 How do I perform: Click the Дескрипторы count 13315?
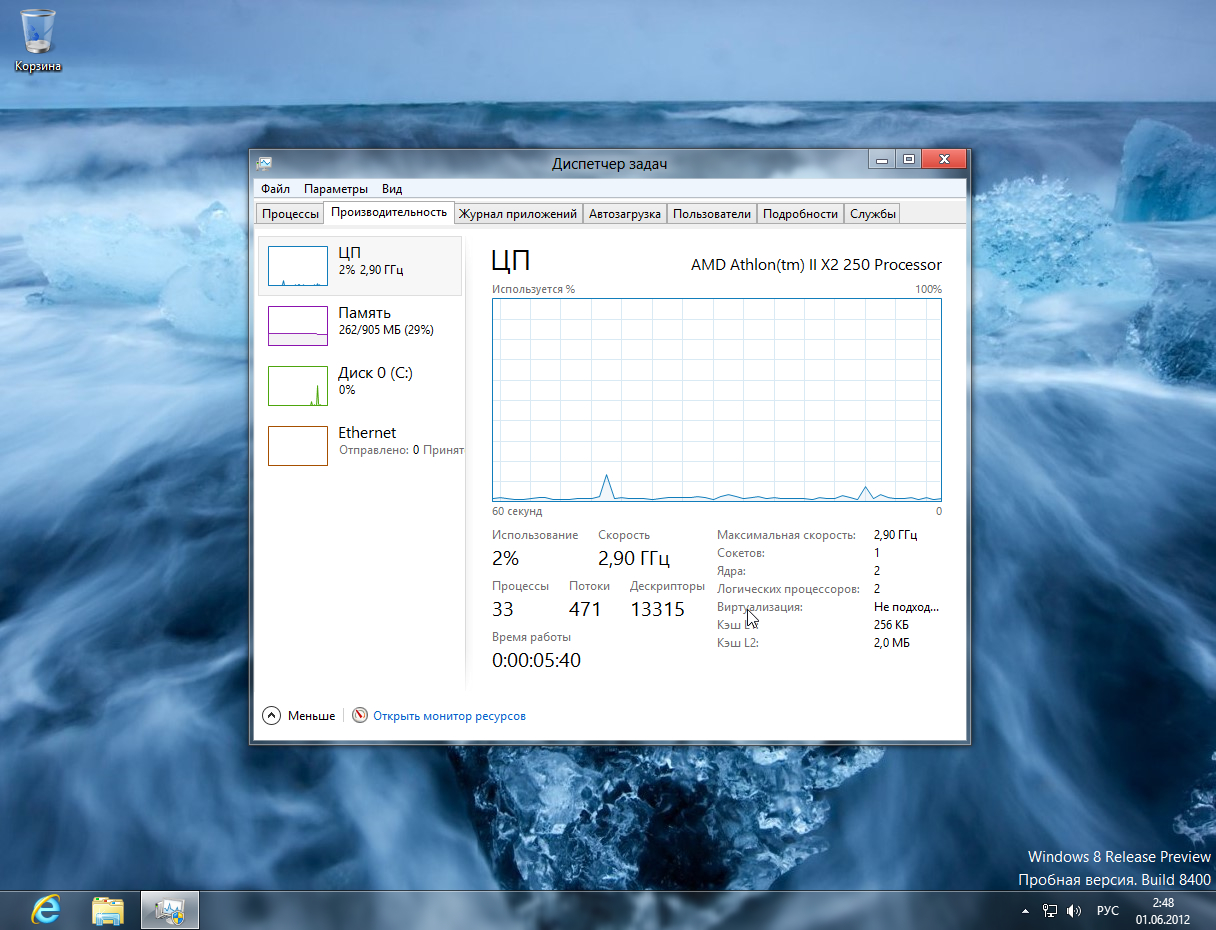pyautogui.click(x=657, y=609)
